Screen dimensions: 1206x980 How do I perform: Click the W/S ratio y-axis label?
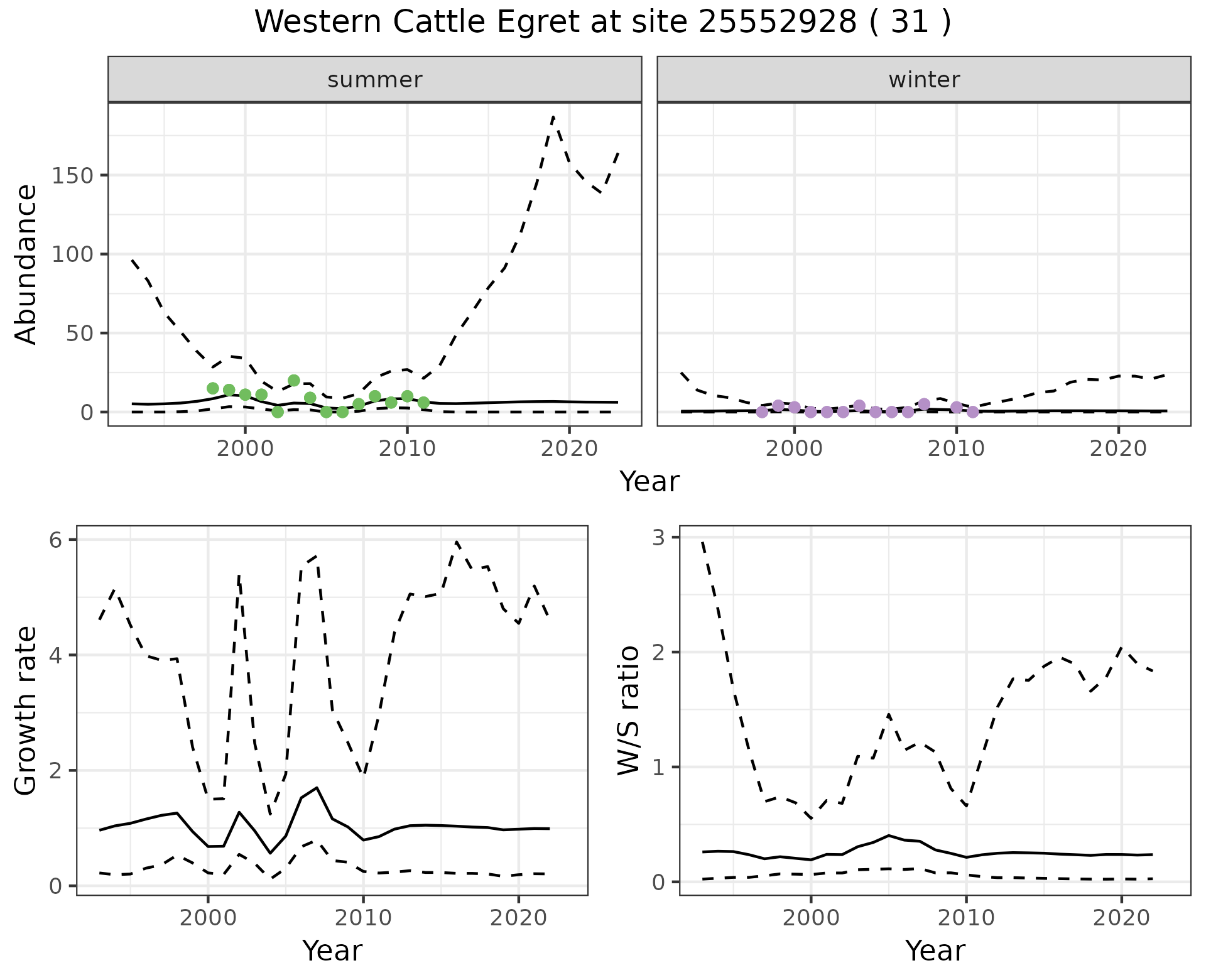(629, 710)
